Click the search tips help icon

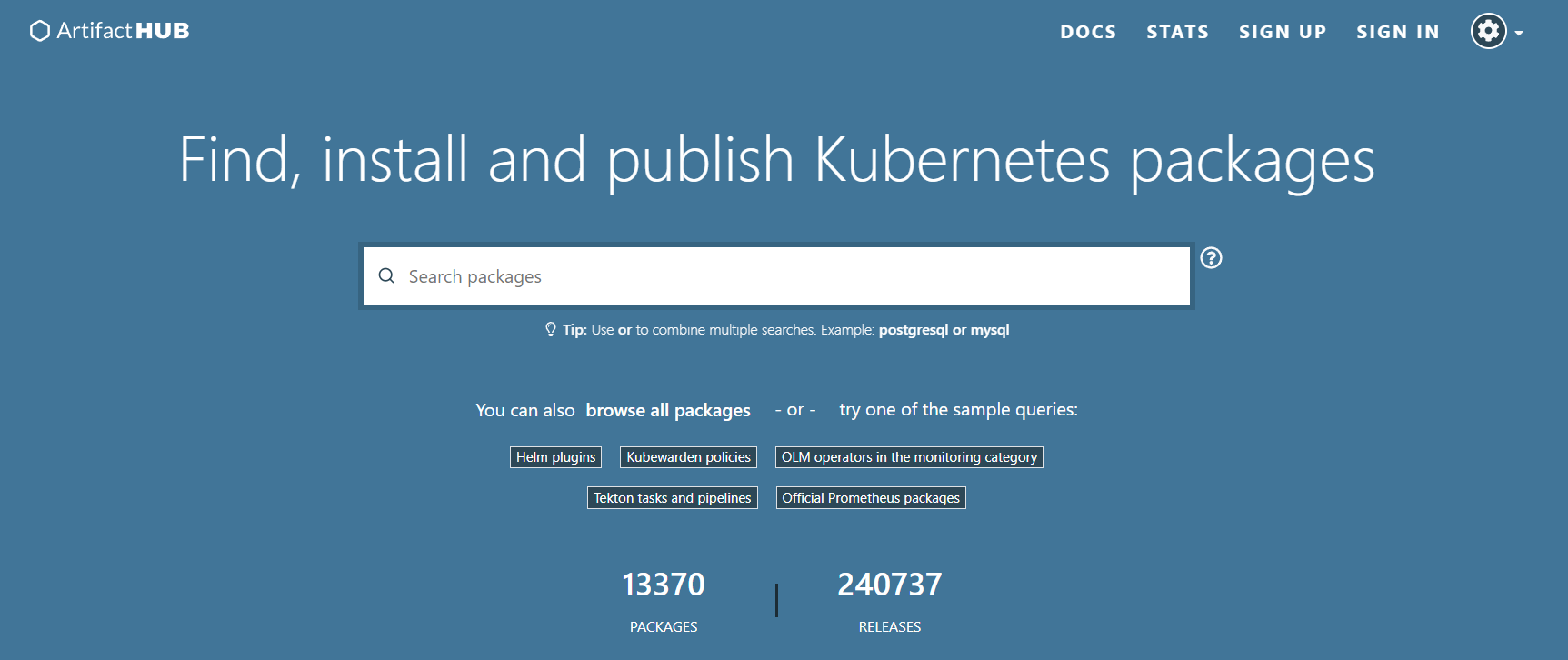1211,258
